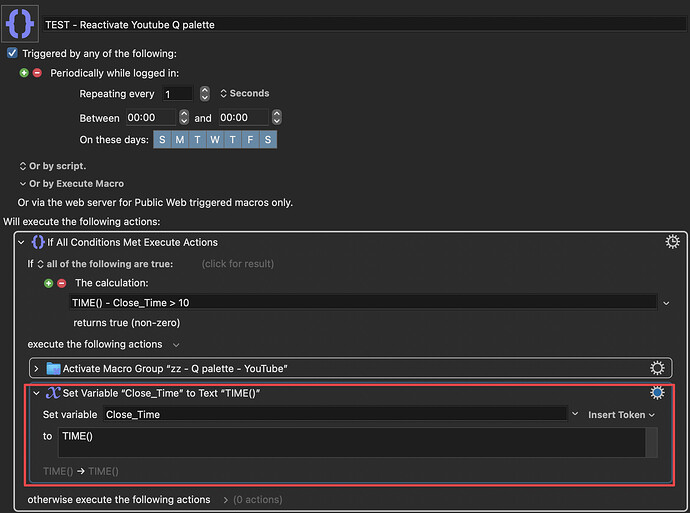Click the macro name text field

point(360,24)
